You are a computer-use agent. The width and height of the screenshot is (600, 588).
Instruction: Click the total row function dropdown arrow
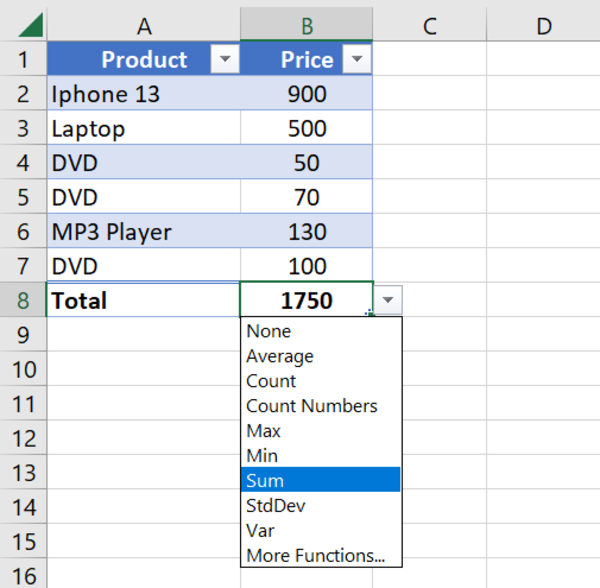(x=388, y=300)
